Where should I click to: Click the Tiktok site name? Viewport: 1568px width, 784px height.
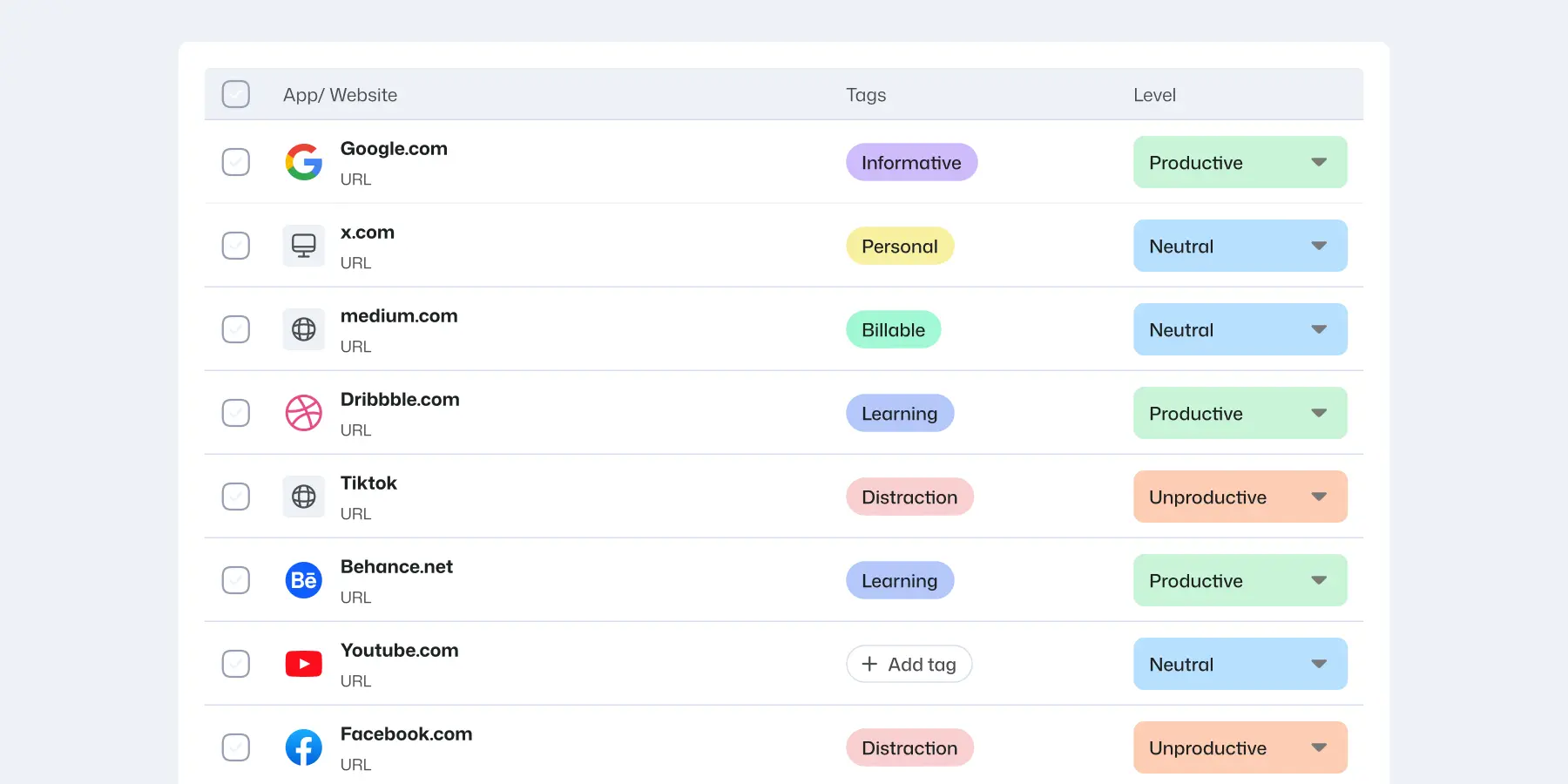pyautogui.click(x=368, y=483)
